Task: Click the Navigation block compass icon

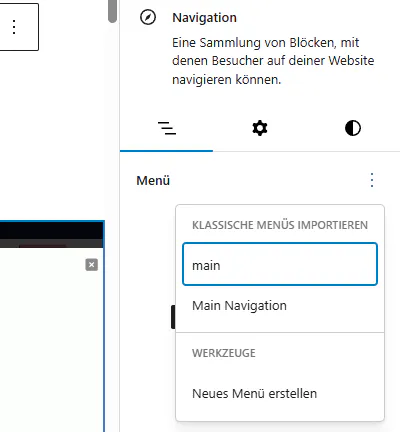Action: tap(148, 17)
